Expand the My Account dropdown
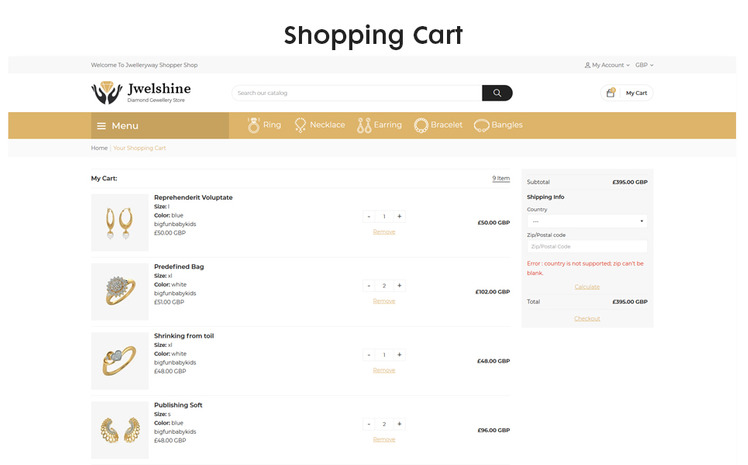 (x=607, y=65)
